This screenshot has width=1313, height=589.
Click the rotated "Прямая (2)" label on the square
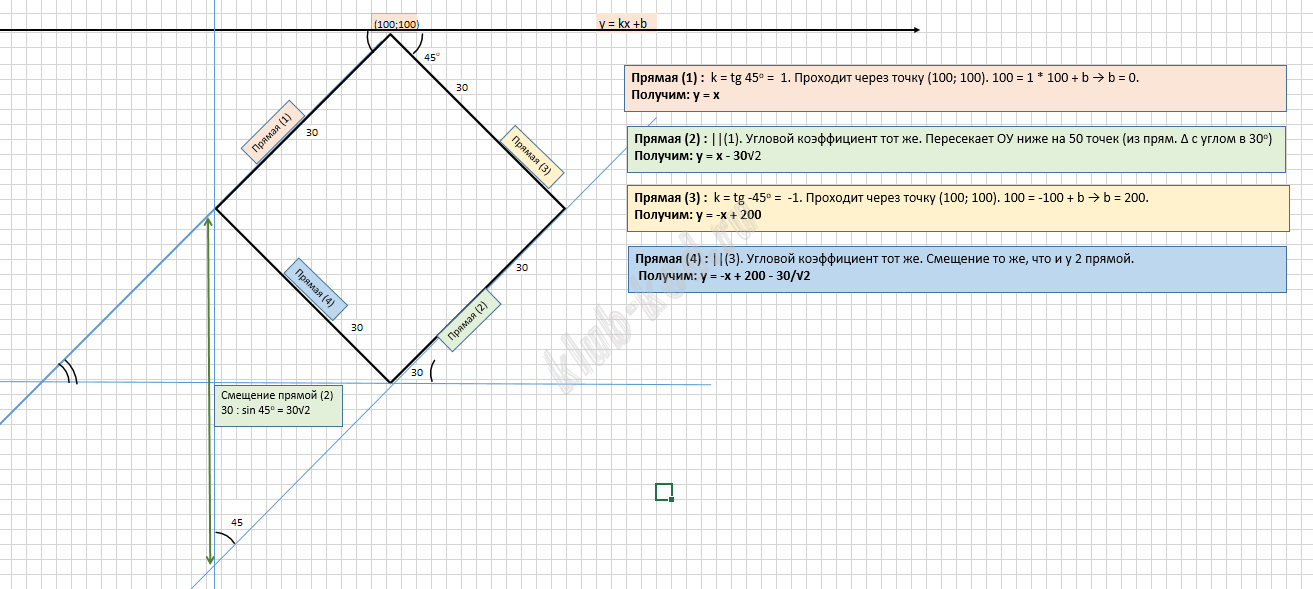click(468, 320)
